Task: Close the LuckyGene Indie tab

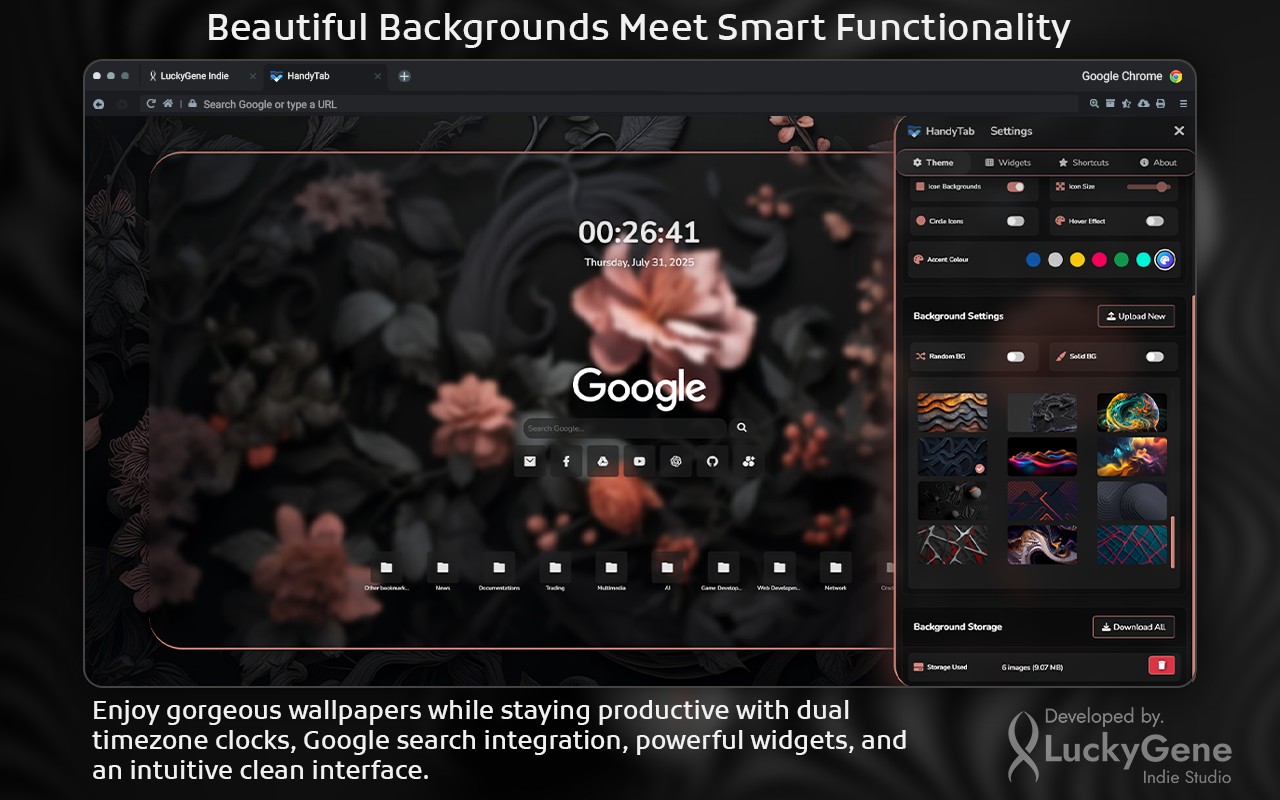Action: (252, 76)
